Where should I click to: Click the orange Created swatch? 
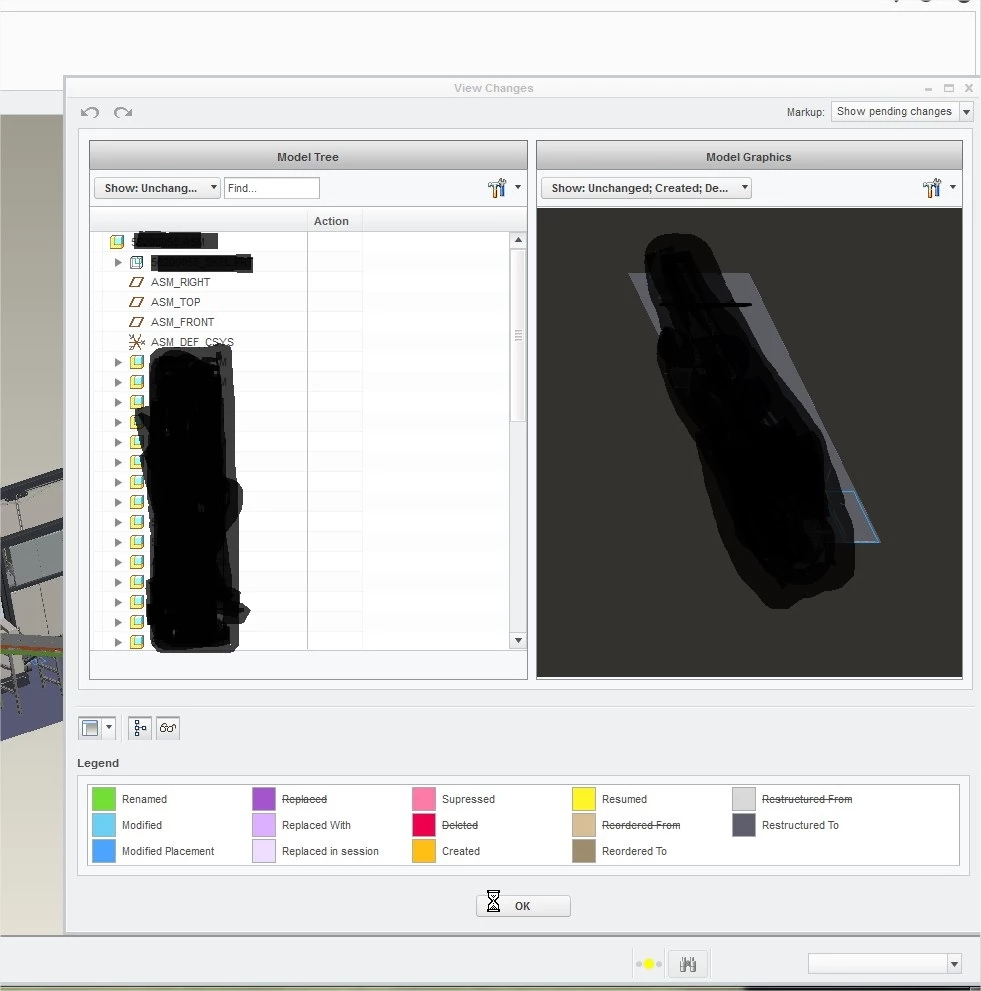pyautogui.click(x=423, y=851)
